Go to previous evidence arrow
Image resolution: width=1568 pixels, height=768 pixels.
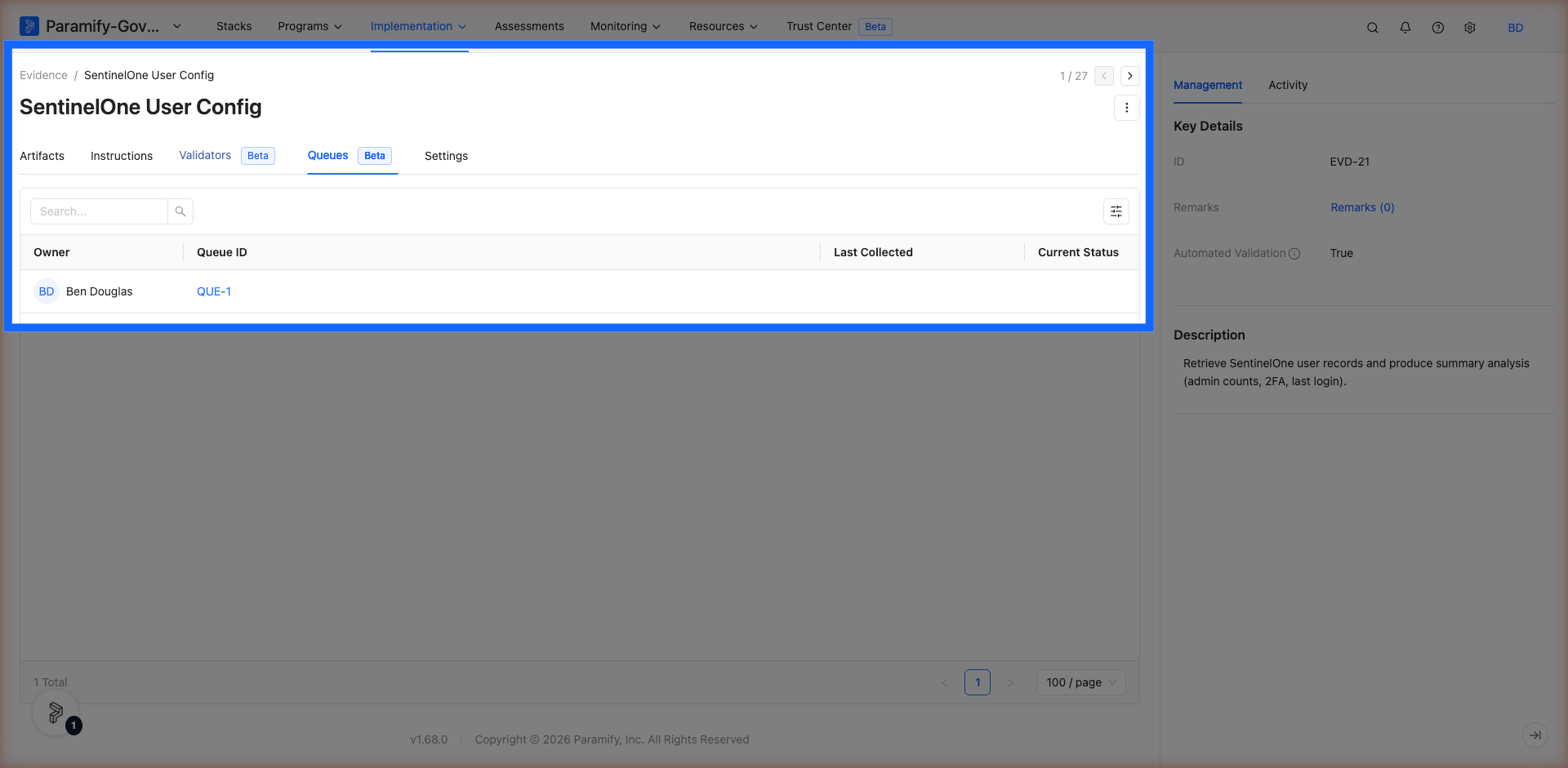coord(1104,76)
